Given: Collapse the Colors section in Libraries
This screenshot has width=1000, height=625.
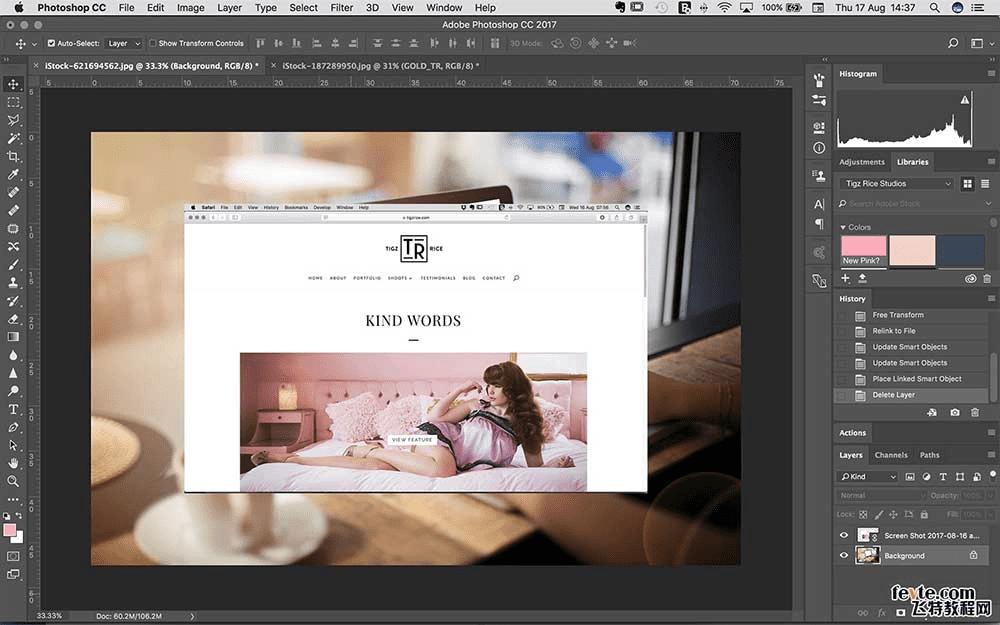Looking at the screenshot, I should pyautogui.click(x=843, y=227).
